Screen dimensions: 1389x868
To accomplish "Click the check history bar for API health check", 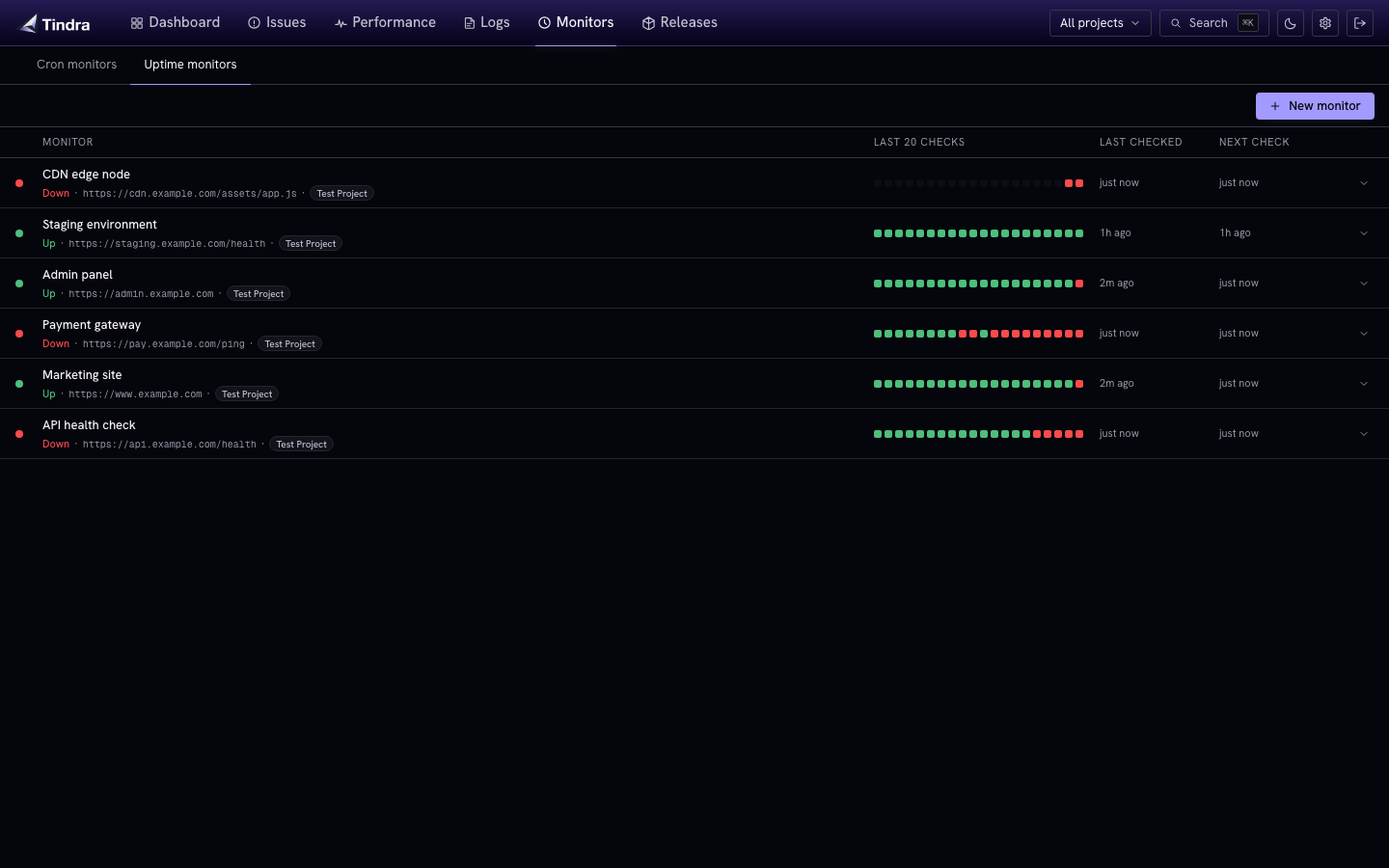I will click(978, 434).
